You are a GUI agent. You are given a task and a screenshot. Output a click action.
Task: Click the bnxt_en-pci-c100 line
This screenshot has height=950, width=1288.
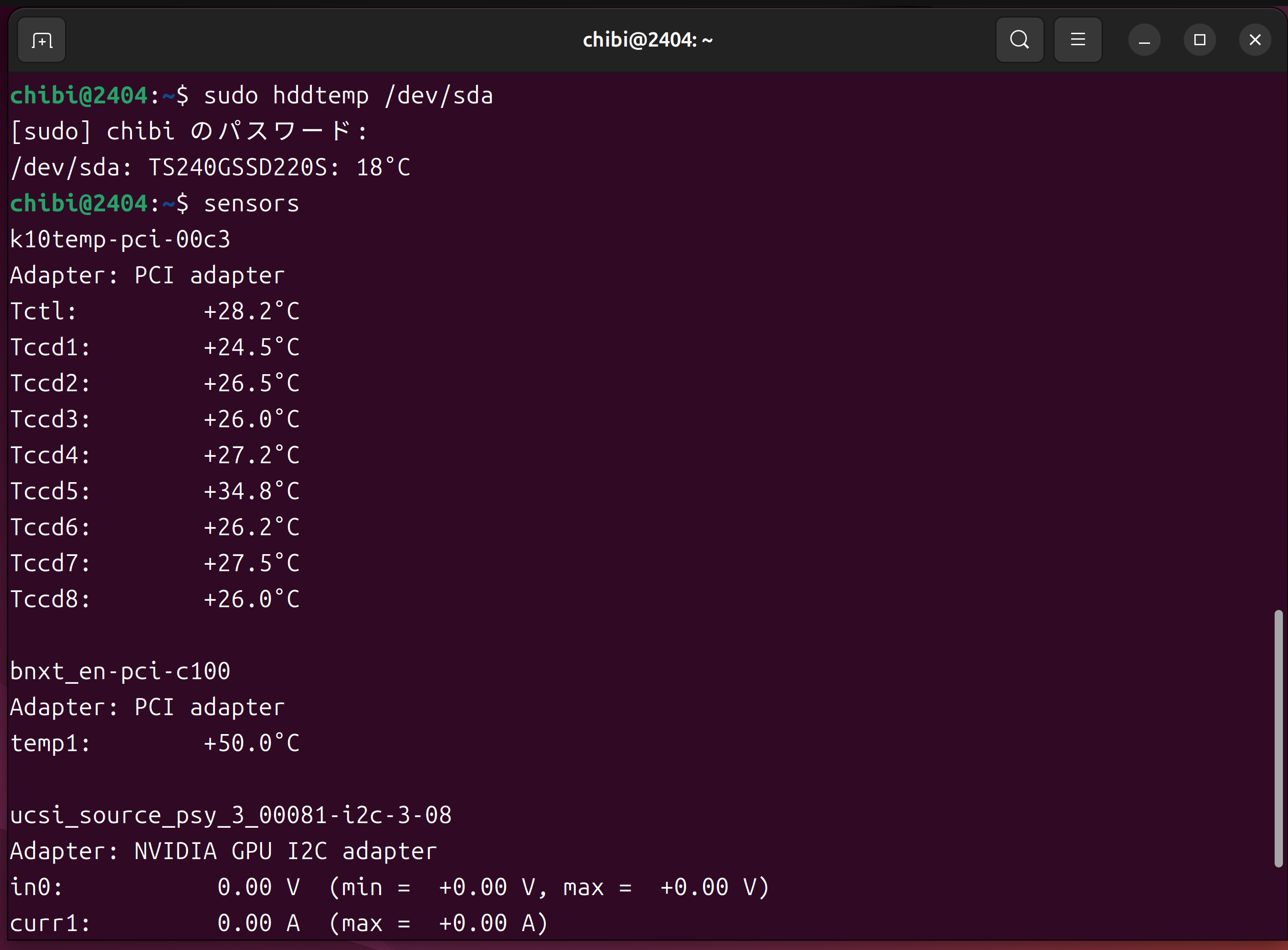(x=120, y=672)
